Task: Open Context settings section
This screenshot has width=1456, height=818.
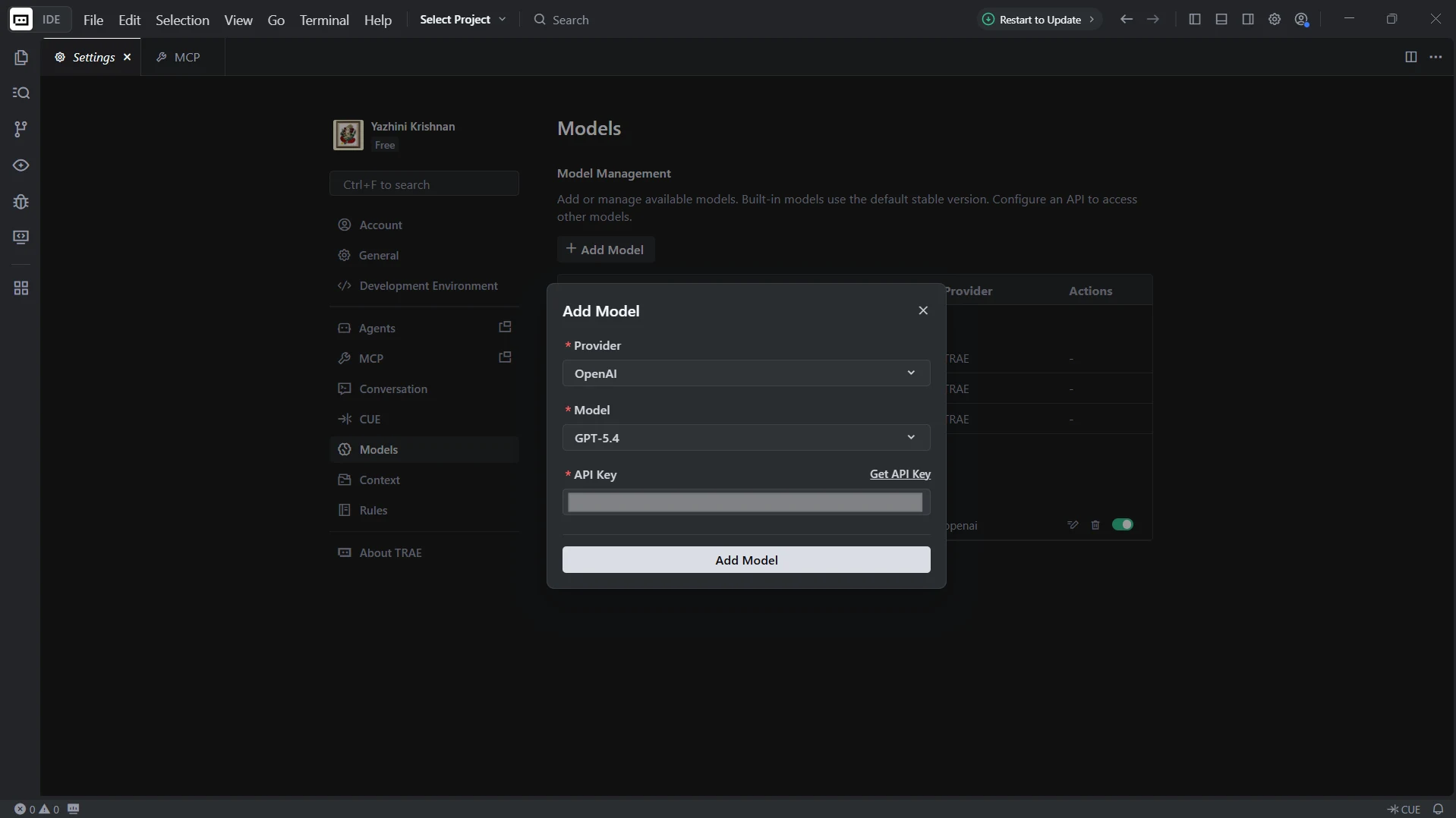Action: point(424,480)
